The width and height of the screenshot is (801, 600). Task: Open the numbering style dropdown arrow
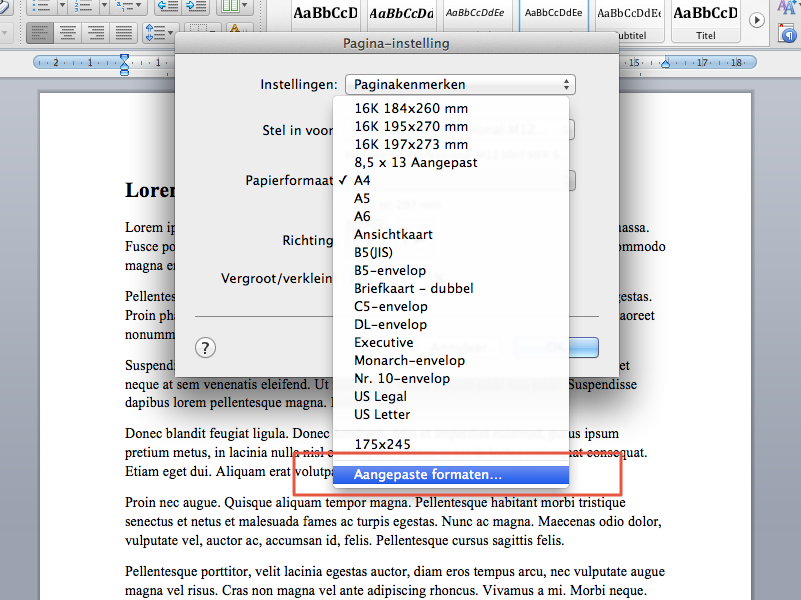104,6
